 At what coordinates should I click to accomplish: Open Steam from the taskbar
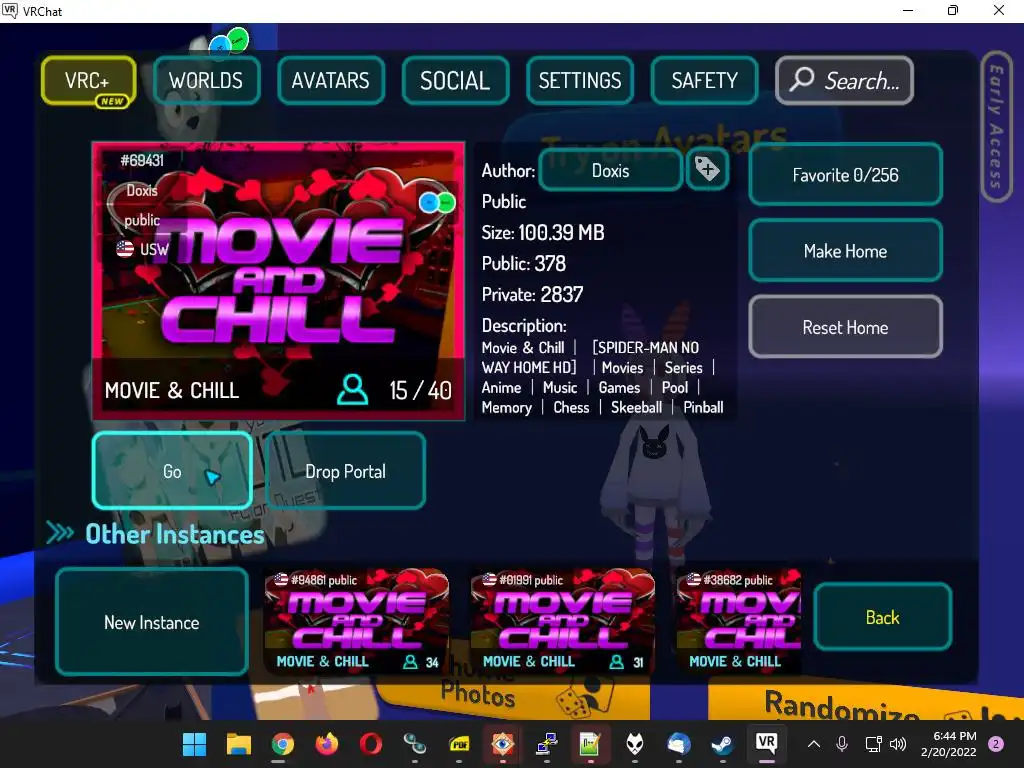click(722, 744)
